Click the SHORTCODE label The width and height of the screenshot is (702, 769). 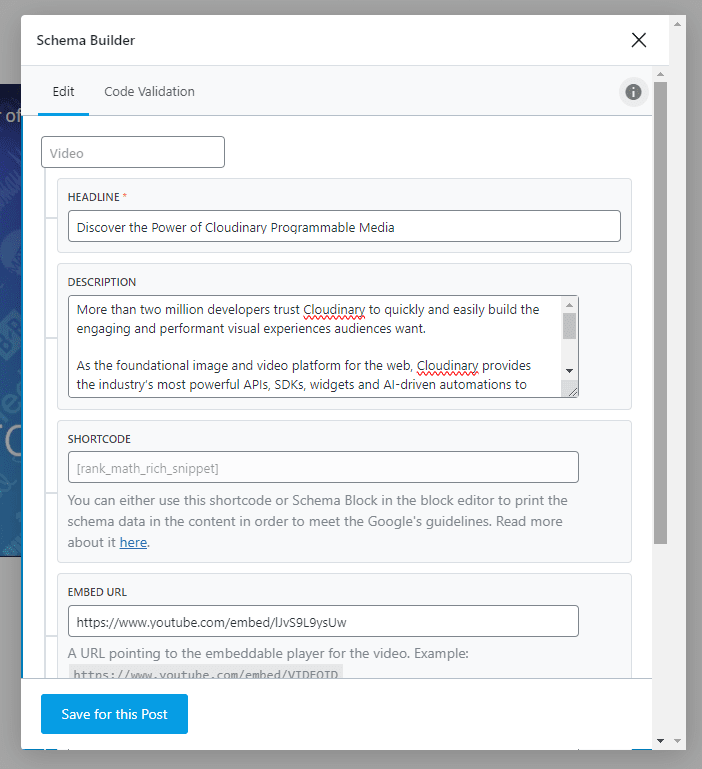[99, 439]
